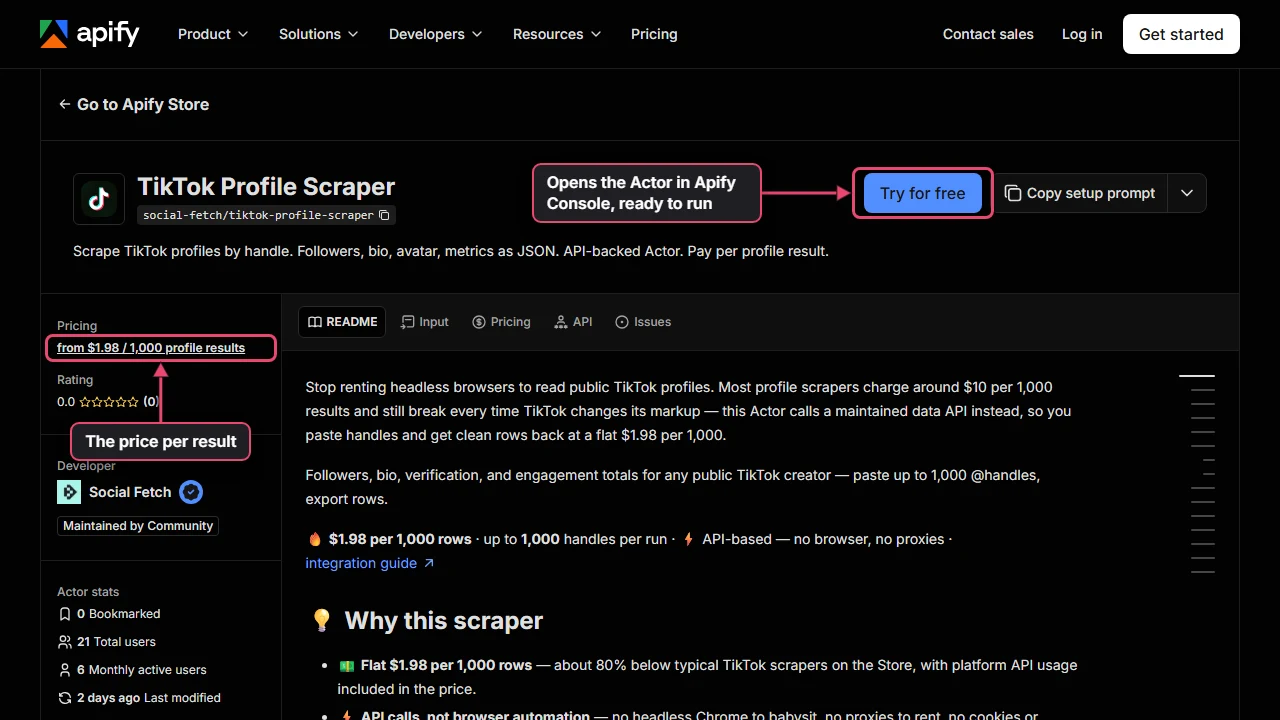This screenshot has width=1280, height=720.
Task: Click the TikTok Actor logo
Action: [x=99, y=199]
